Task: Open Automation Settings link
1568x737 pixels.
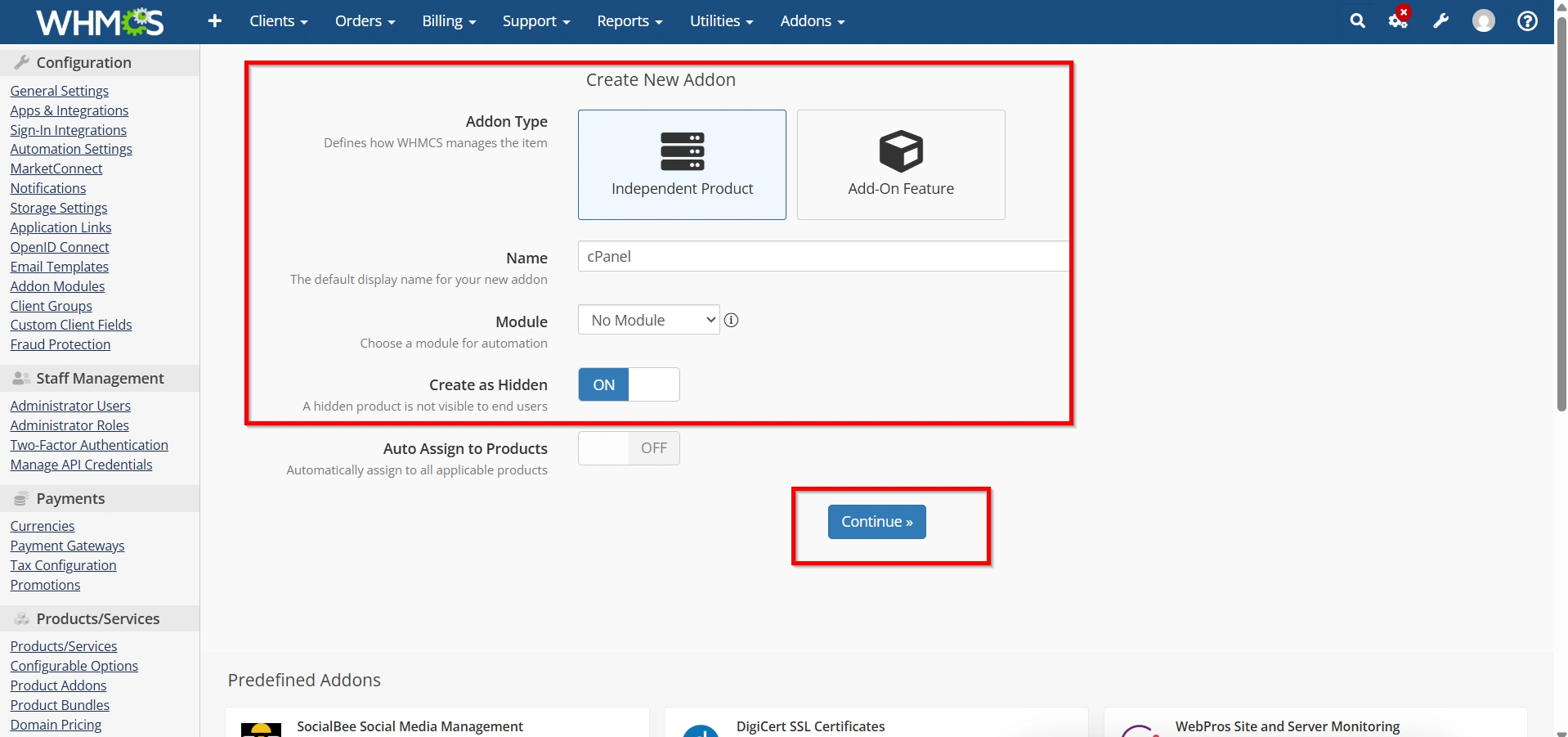Action: 71,149
